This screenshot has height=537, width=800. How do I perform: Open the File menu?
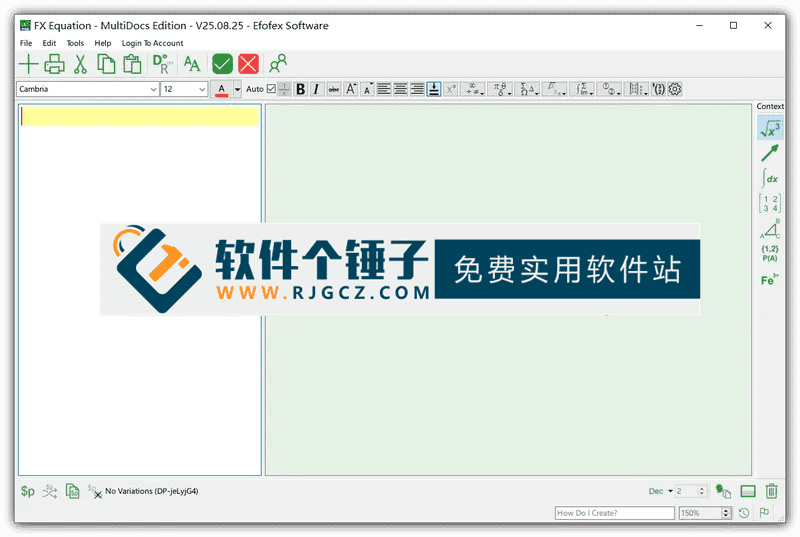(26, 43)
